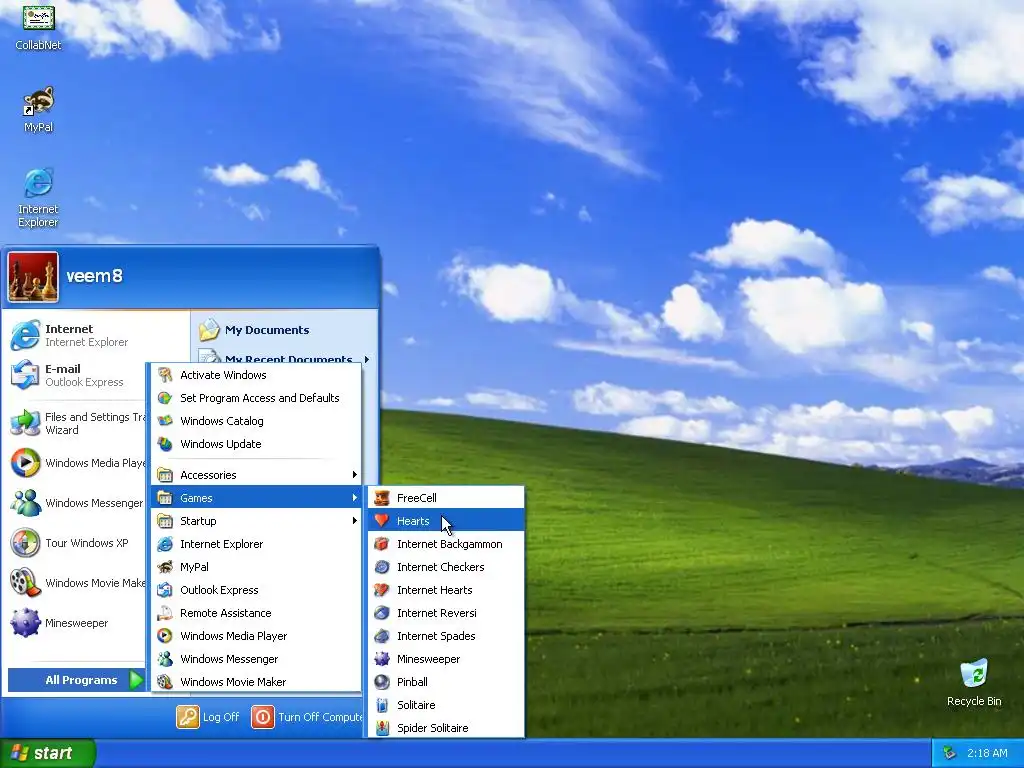1024x768 pixels.
Task: Click the system tray notification icon
Action: [950, 753]
